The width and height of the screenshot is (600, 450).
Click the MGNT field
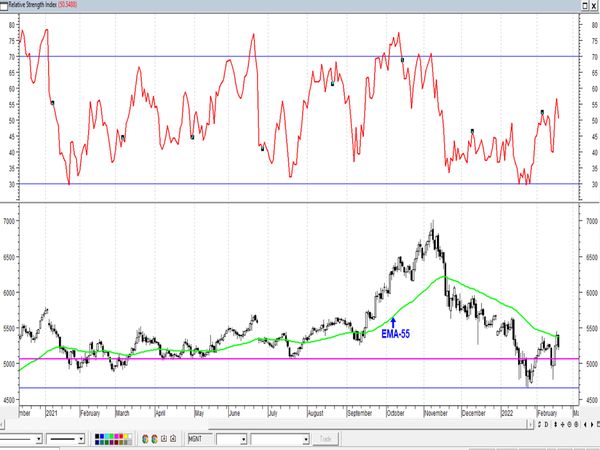(x=194, y=439)
